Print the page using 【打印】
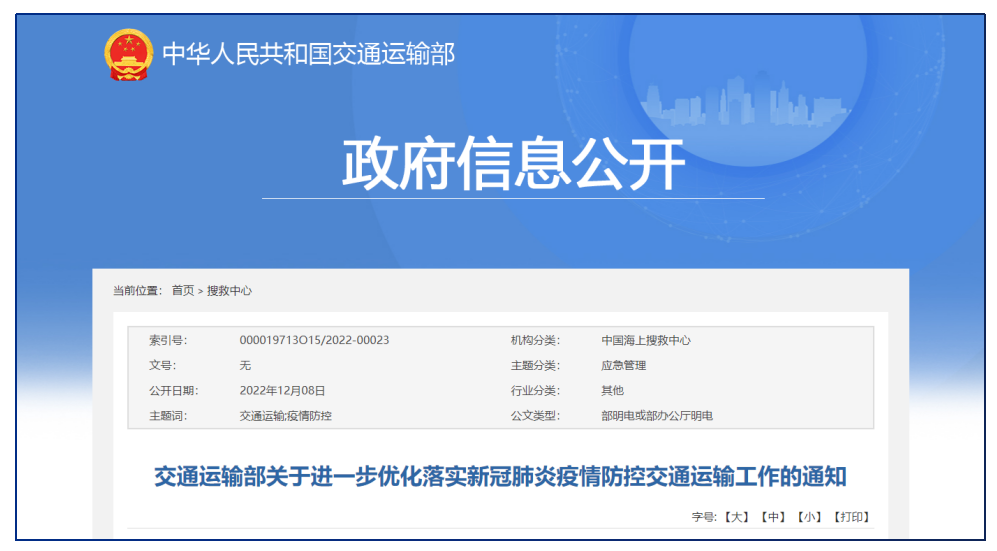Image resolution: width=997 pixels, height=551 pixels. (851, 517)
